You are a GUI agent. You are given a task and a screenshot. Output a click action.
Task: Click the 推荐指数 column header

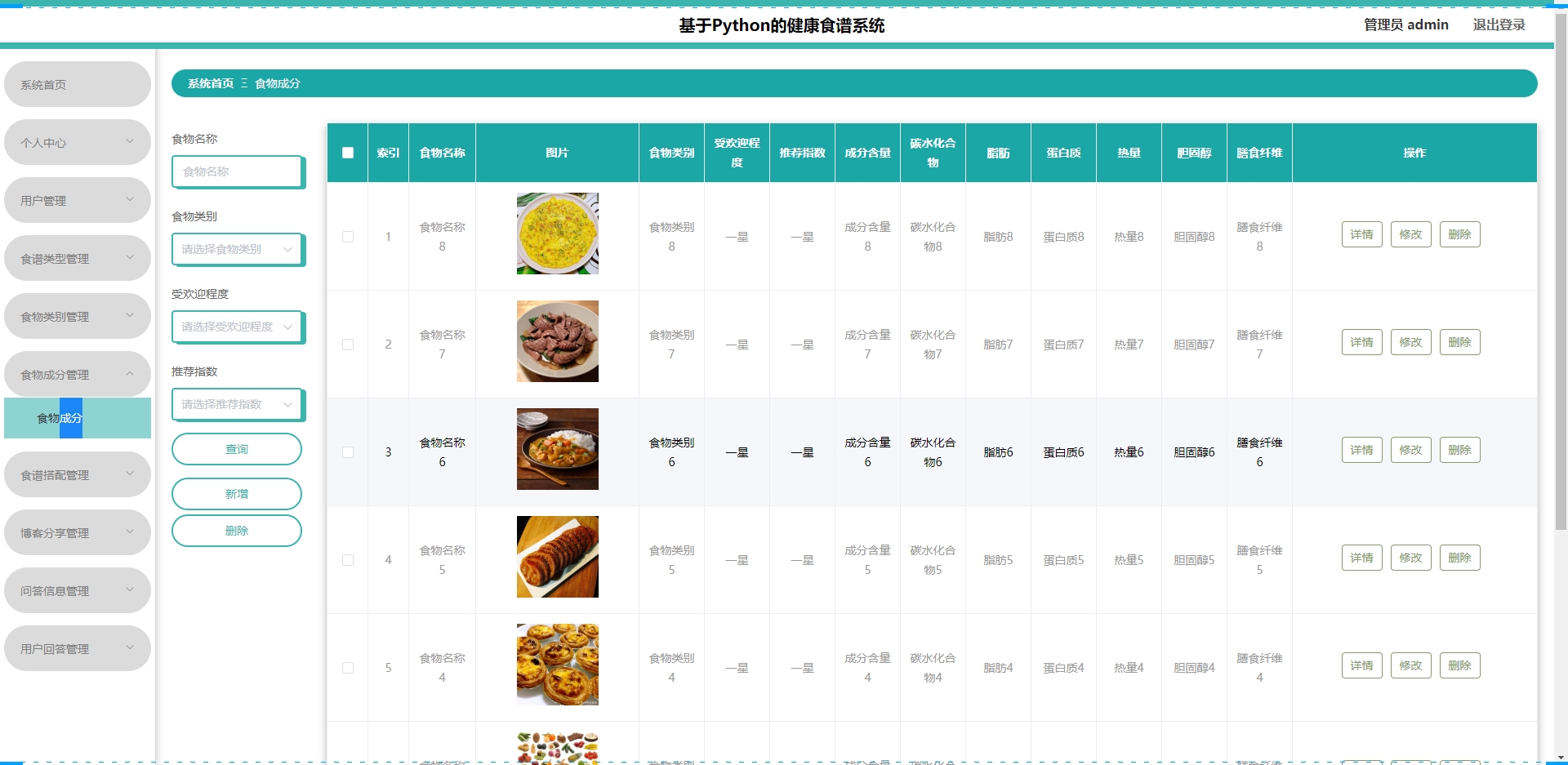click(x=802, y=153)
